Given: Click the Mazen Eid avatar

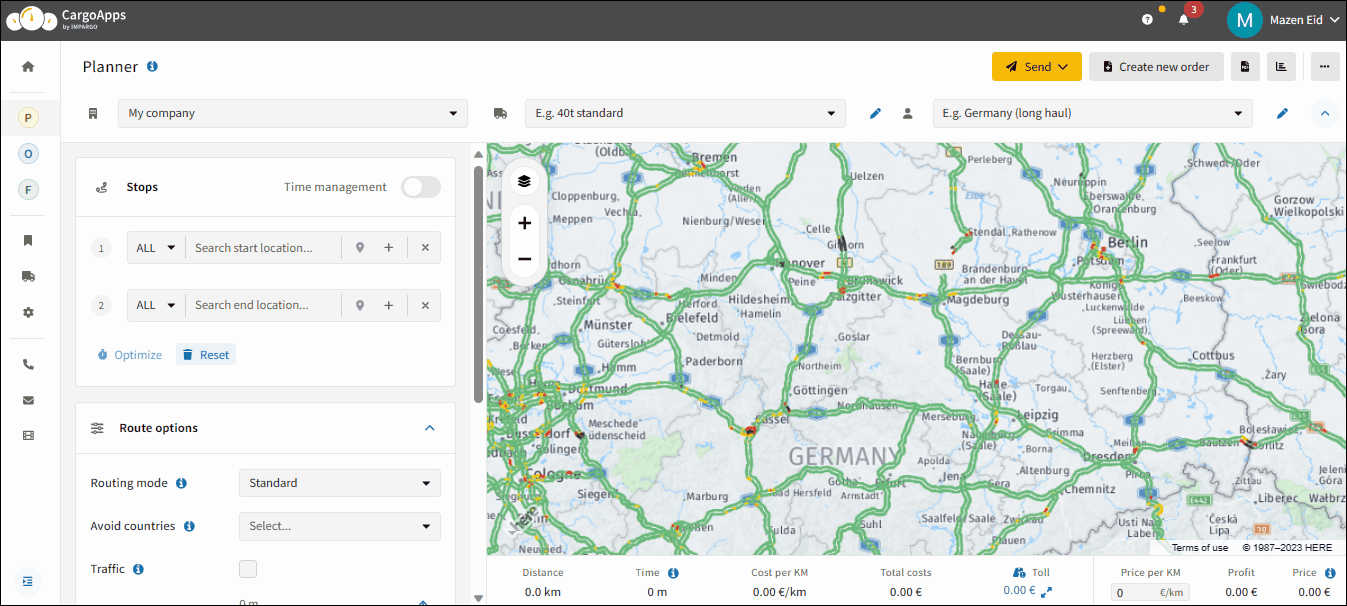Looking at the screenshot, I should point(1245,19).
